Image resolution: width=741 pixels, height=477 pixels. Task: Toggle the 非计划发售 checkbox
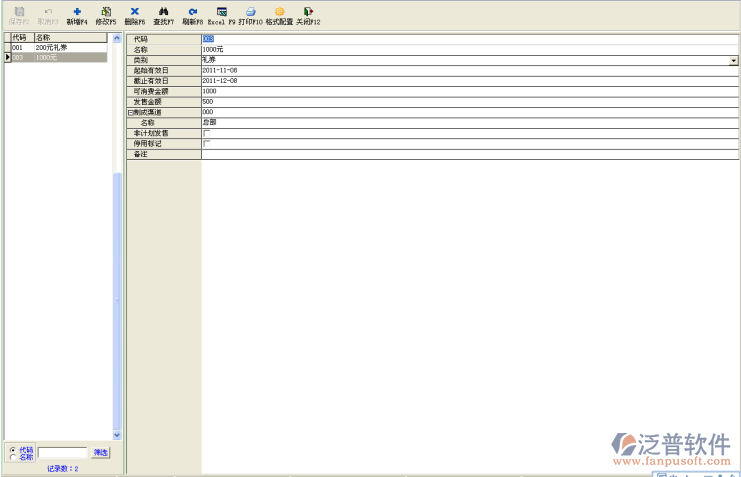207,133
